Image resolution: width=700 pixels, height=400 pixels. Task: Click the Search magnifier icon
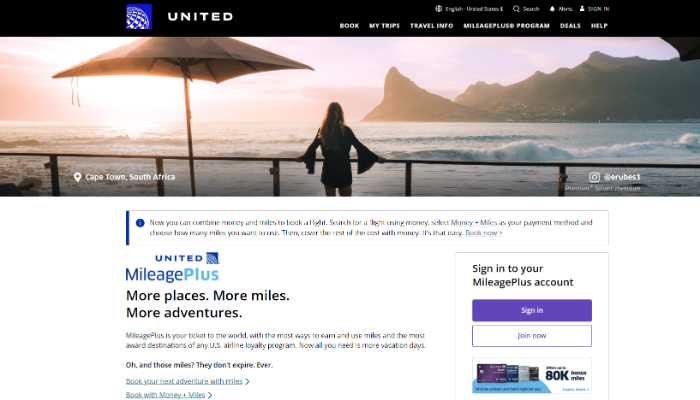click(x=516, y=8)
